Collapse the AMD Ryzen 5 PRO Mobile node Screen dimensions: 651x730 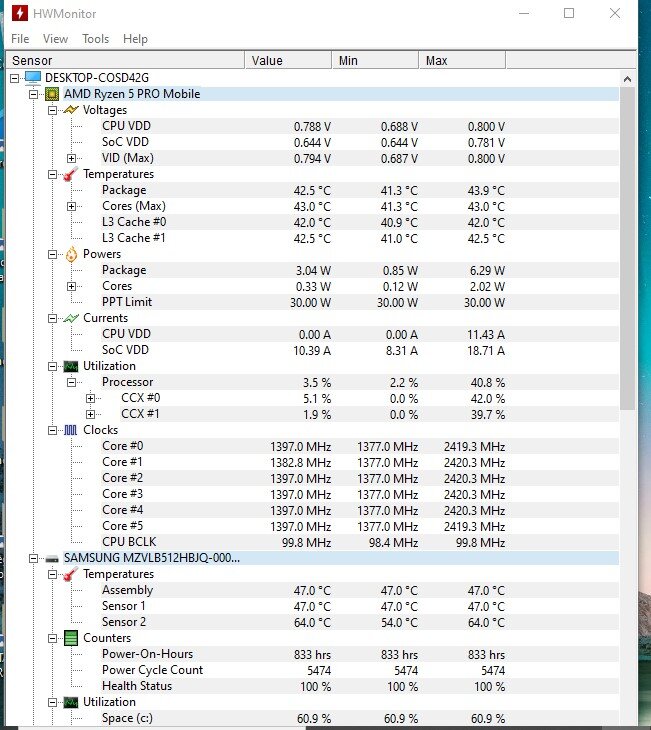(34, 94)
